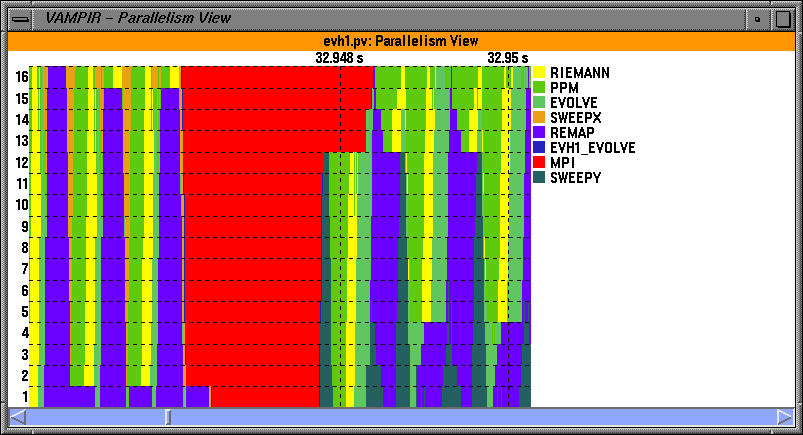Click the 32.95 s time marker label

point(508,58)
